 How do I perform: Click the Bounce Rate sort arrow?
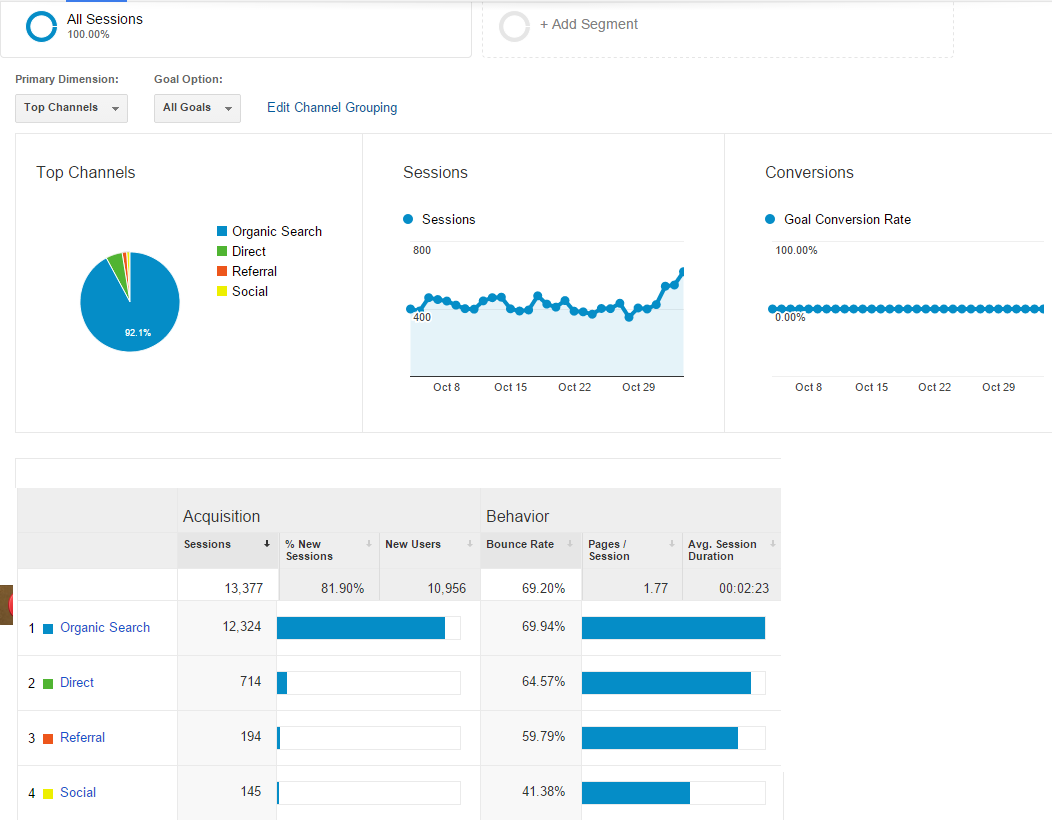(x=570, y=544)
